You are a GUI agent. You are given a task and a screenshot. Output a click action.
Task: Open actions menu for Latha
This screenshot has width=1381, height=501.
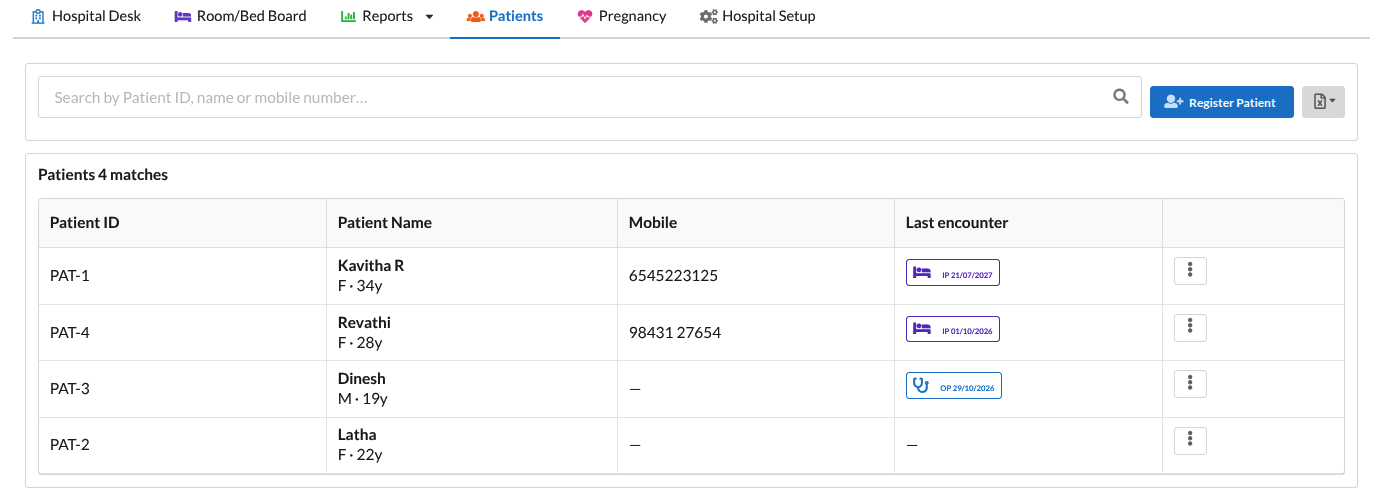pos(1190,440)
